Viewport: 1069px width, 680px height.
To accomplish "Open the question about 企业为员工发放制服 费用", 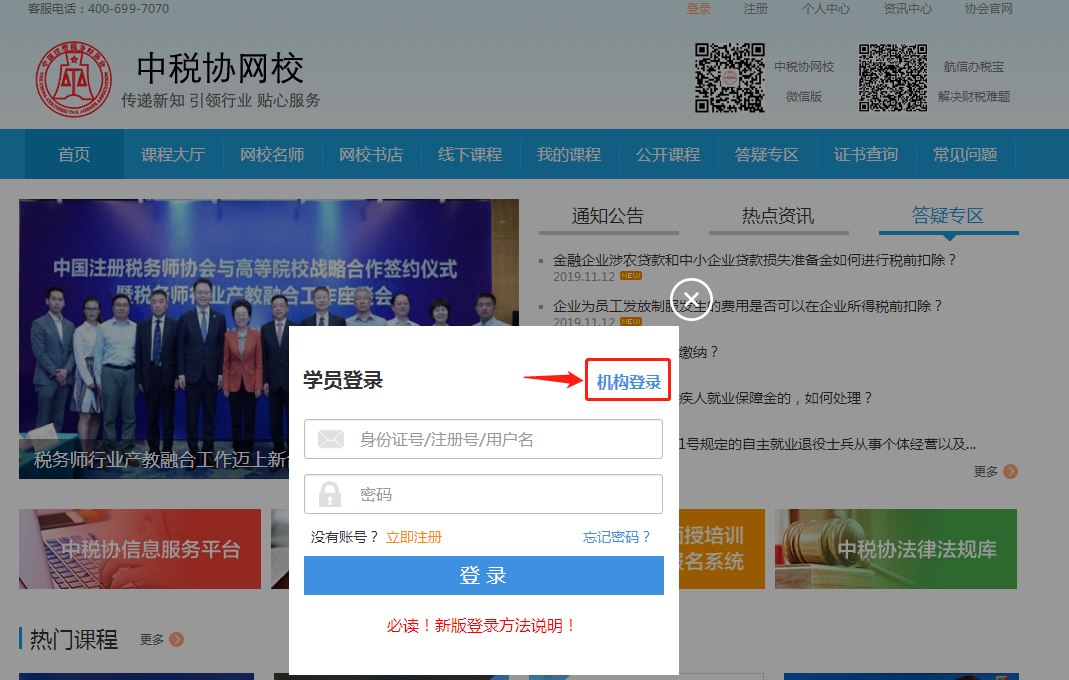I will (747, 306).
